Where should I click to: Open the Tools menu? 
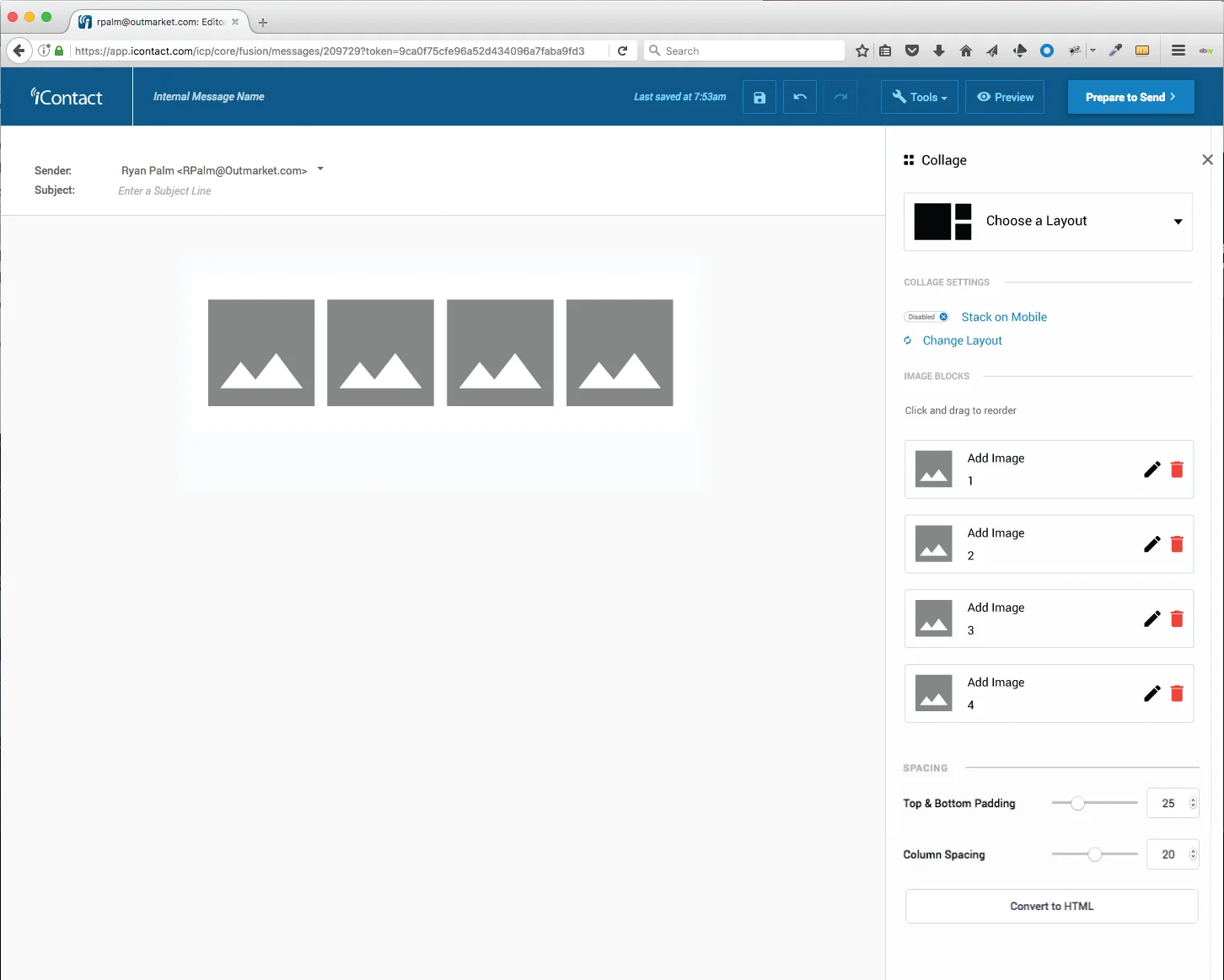coord(919,97)
